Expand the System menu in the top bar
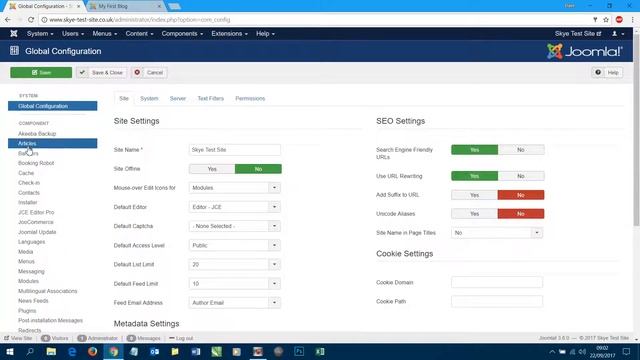 pos(40,33)
